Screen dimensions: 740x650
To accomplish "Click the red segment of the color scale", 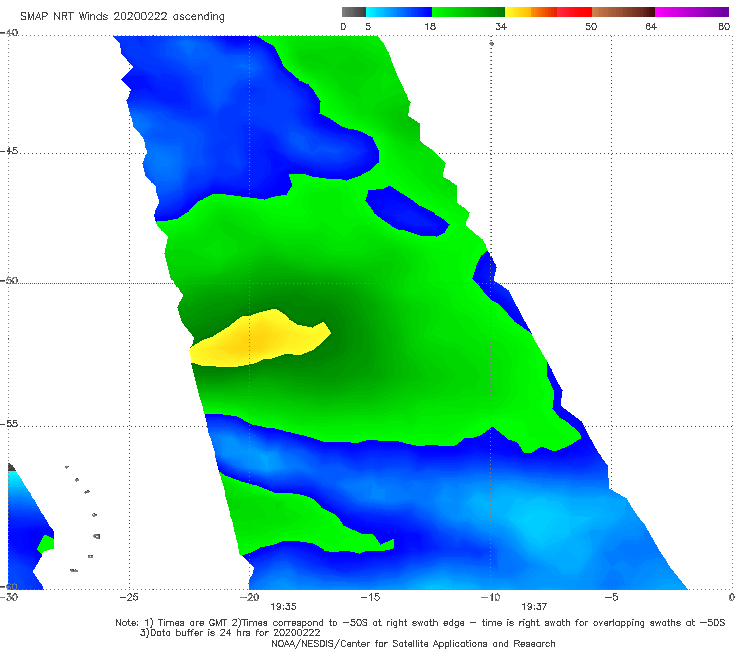I will click(574, 12).
